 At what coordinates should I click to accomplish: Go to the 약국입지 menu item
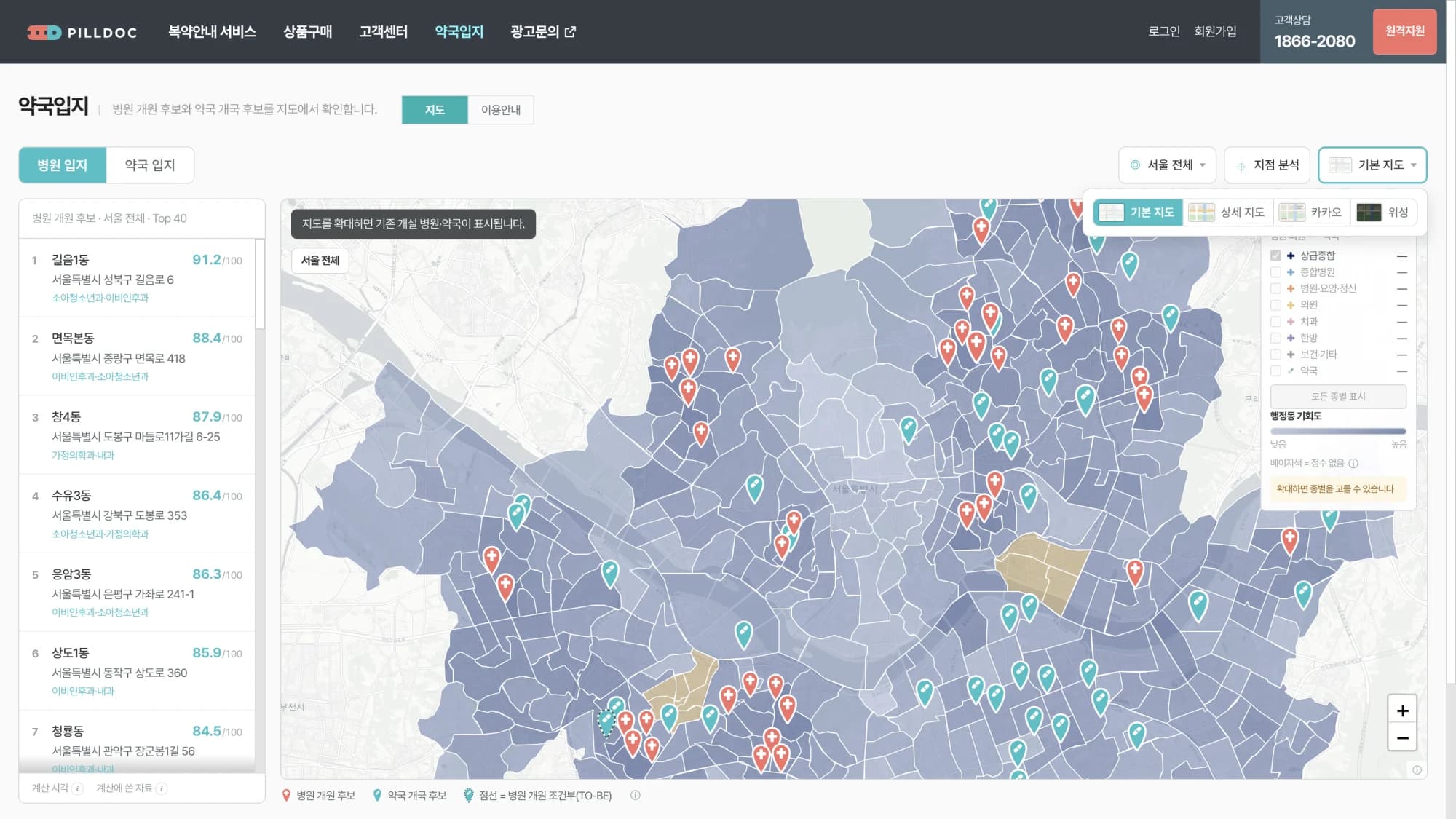pos(459,32)
